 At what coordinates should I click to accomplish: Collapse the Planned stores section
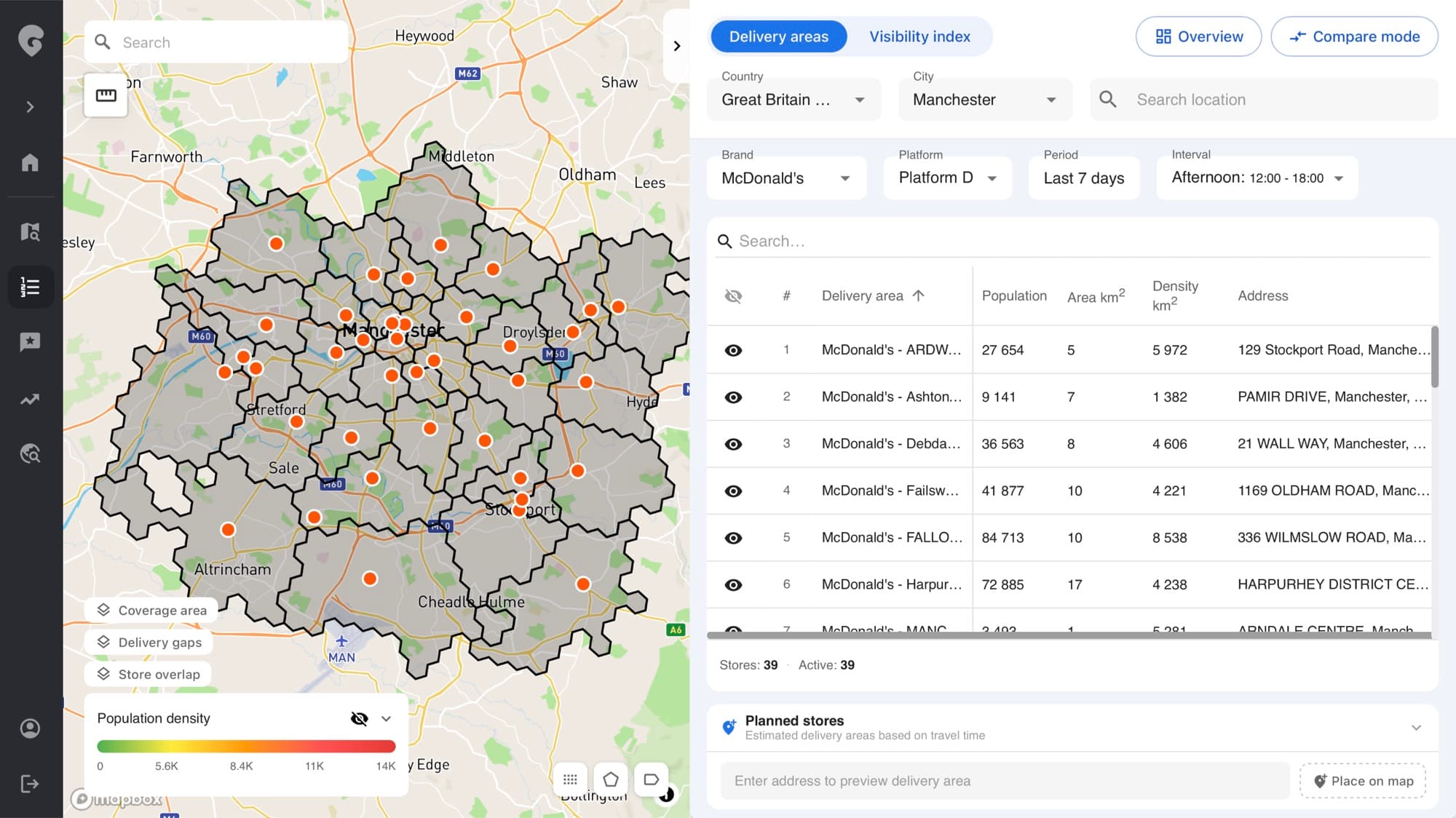point(1416,728)
